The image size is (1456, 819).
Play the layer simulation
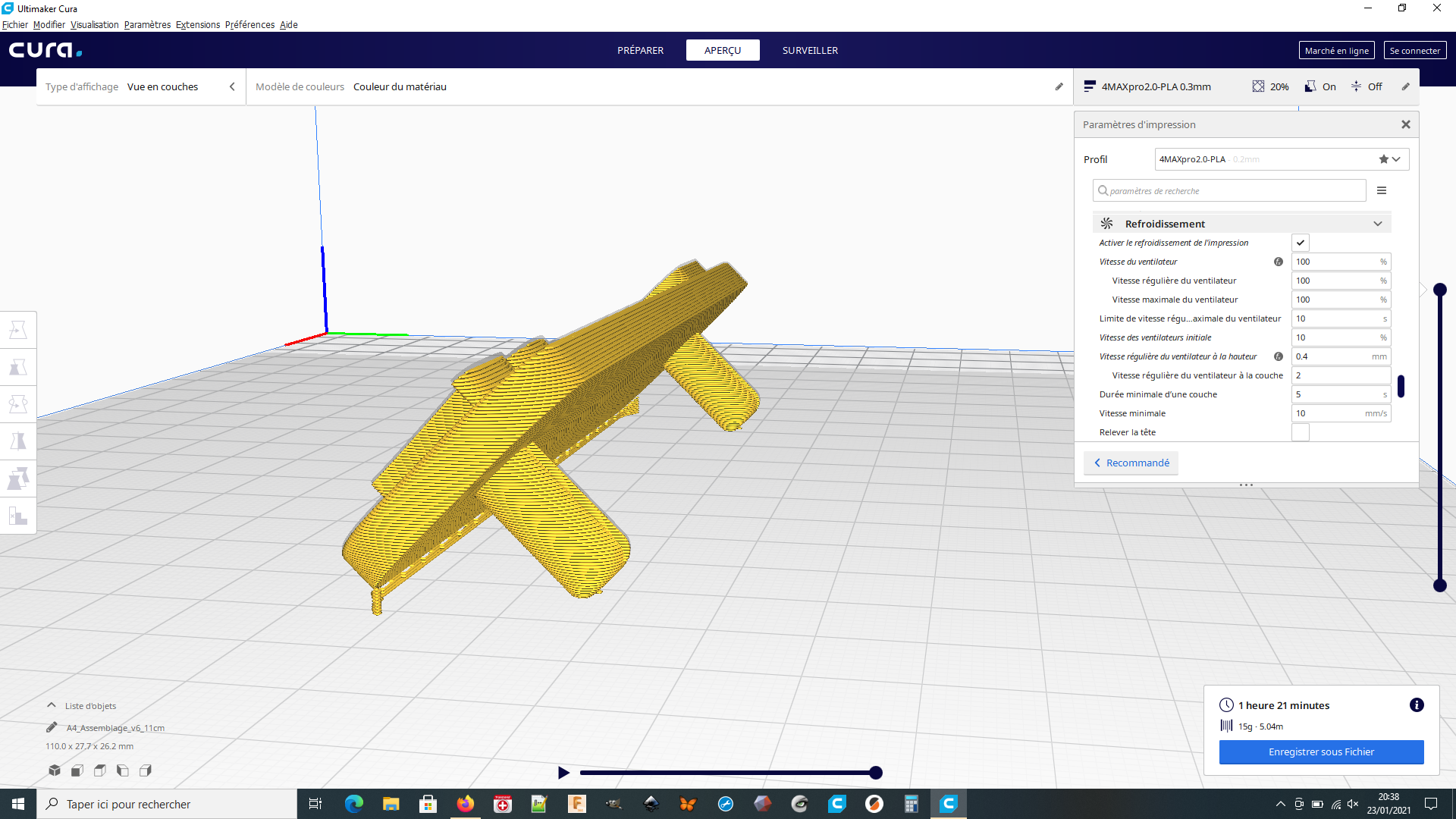tap(563, 773)
